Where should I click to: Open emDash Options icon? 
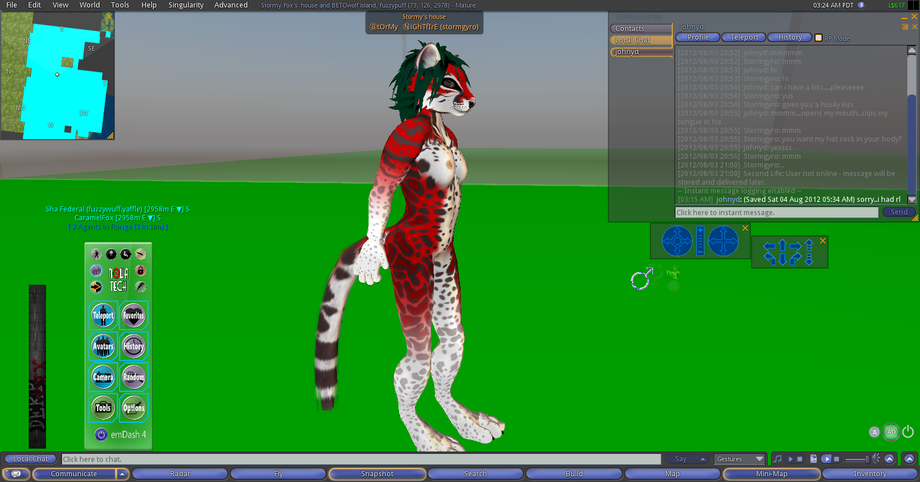[x=134, y=408]
